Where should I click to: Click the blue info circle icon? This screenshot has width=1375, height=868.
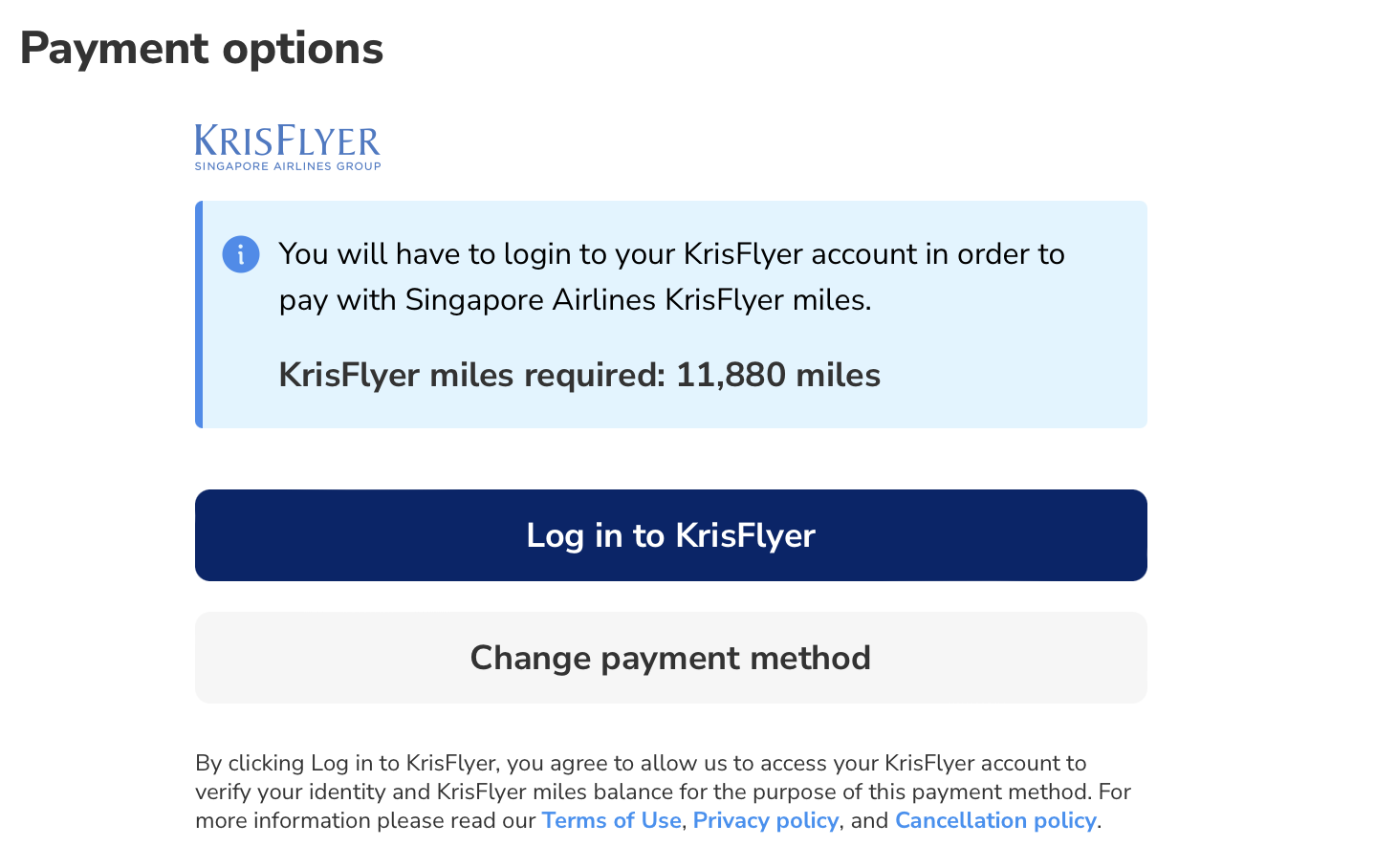(241, 254)
